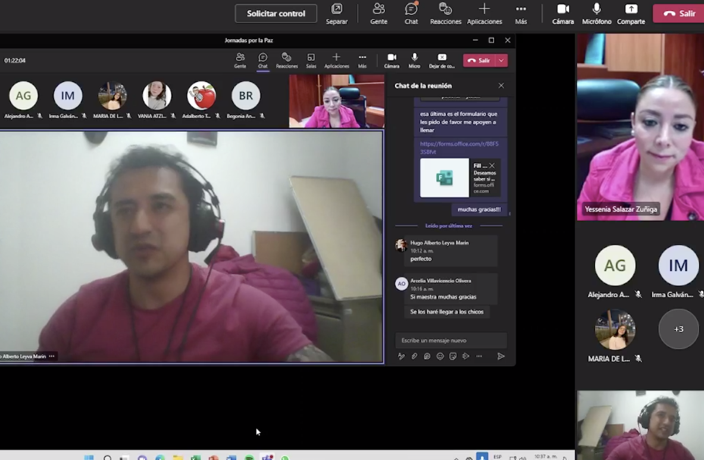The image size is (704, 460).
Task: Click the taskbar Search magnifier icon
Action: pos(107,457)
